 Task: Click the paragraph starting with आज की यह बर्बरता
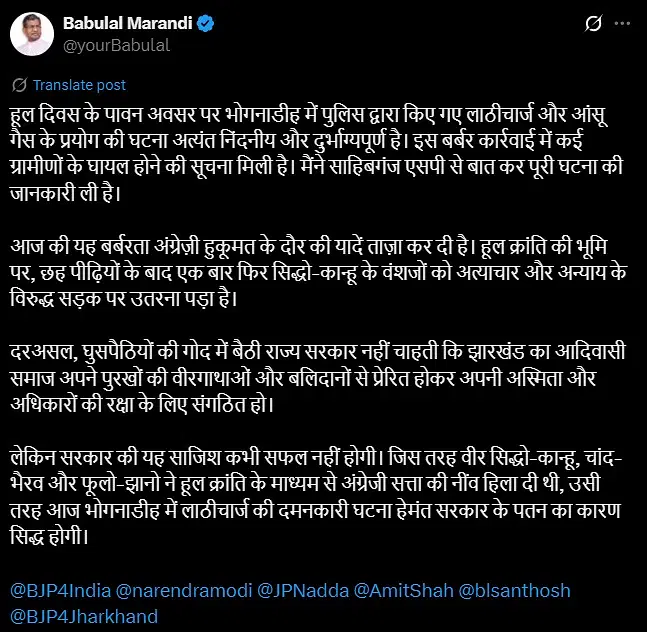point(318,273)
